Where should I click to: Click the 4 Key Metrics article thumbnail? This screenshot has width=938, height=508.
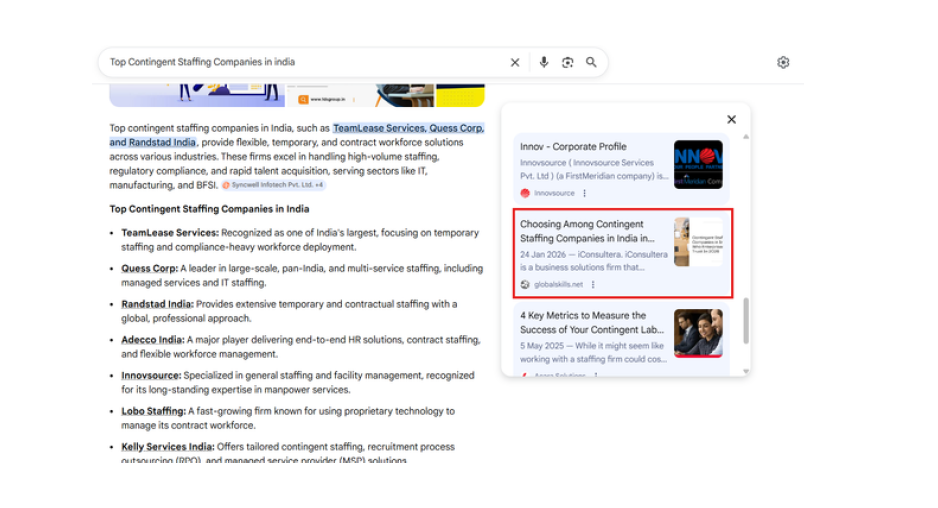click(698, 333)
